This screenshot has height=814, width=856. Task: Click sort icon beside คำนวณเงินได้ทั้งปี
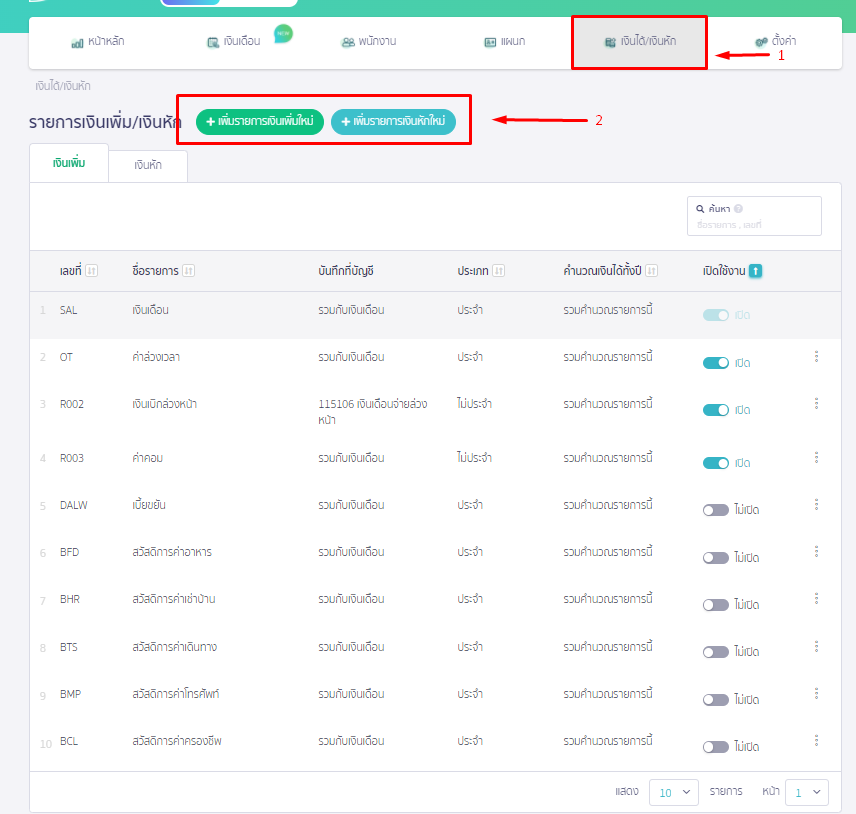click(x=651, y=271)
